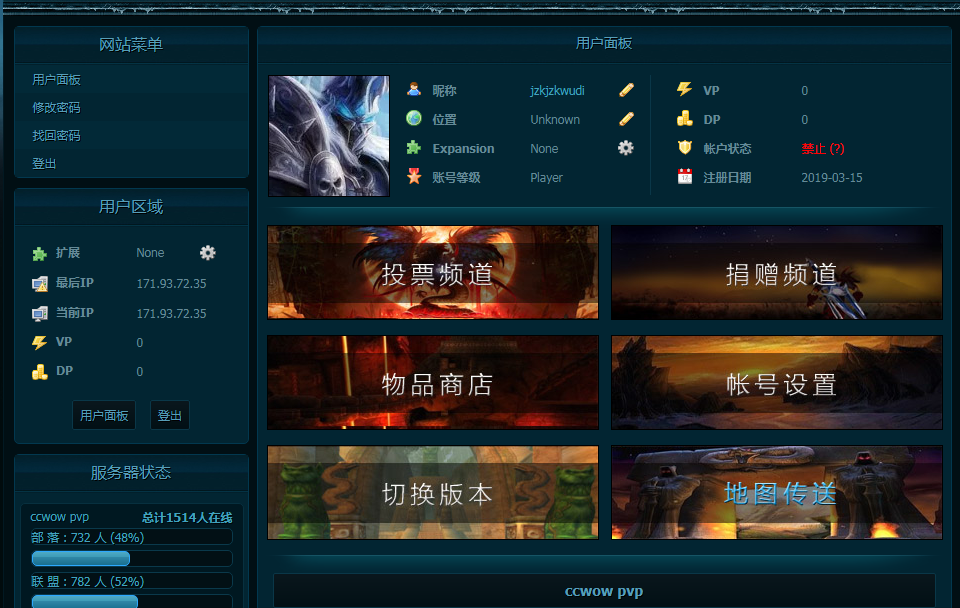Viewport: 960px width, 608px height.
Task: Click the Lich King avatar image
Action: coord(328,135)
